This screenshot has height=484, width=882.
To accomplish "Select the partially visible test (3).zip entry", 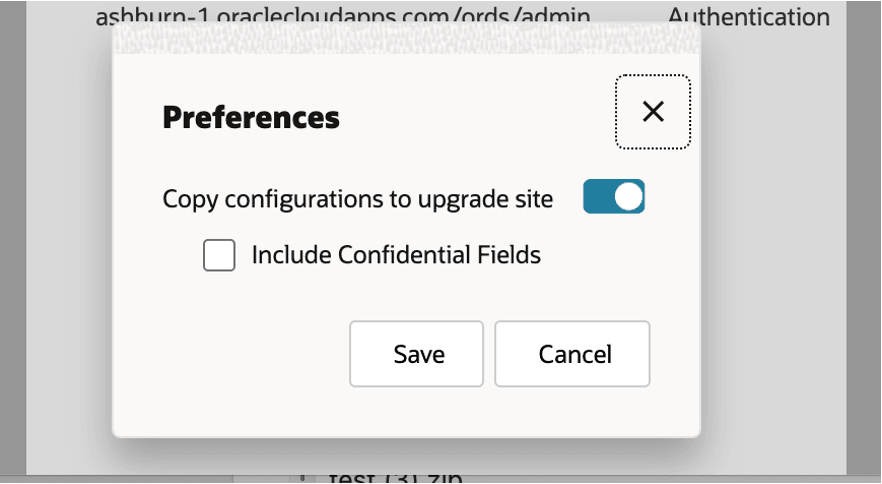I will point(395,478).
